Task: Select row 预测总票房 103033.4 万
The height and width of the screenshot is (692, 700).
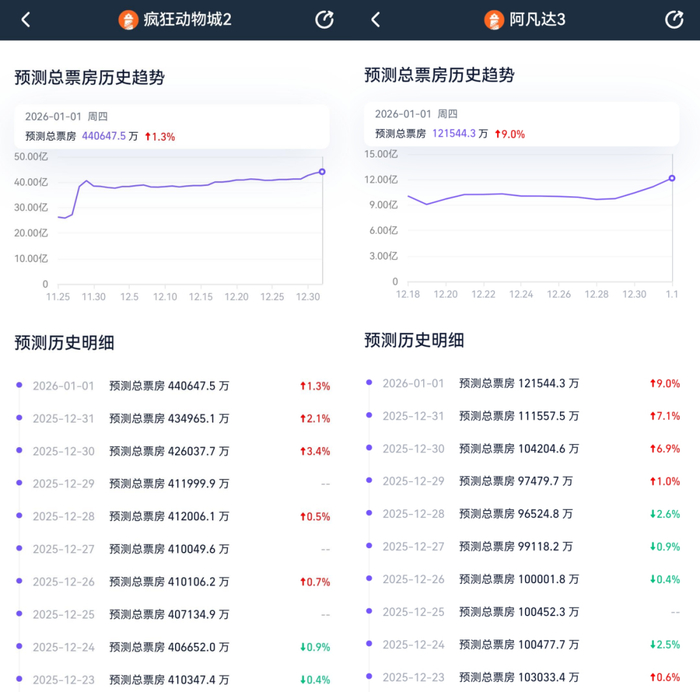Action: [x=523, y=677]
